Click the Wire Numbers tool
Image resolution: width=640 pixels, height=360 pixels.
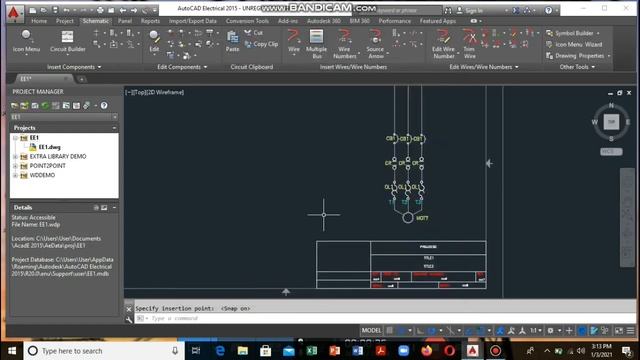344,44
